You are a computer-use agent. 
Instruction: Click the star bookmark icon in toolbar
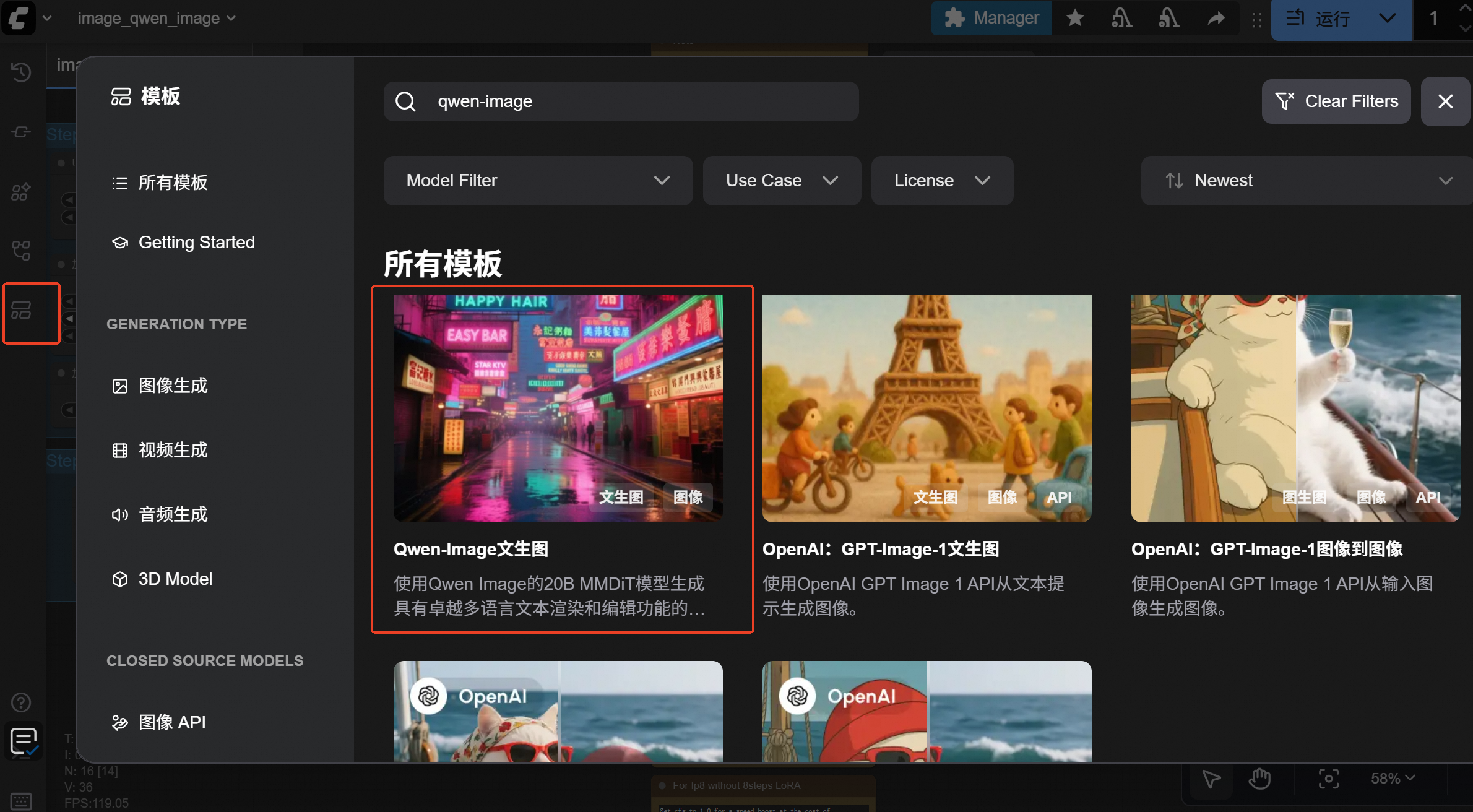pyautogui.click(x=1075, y=18)
